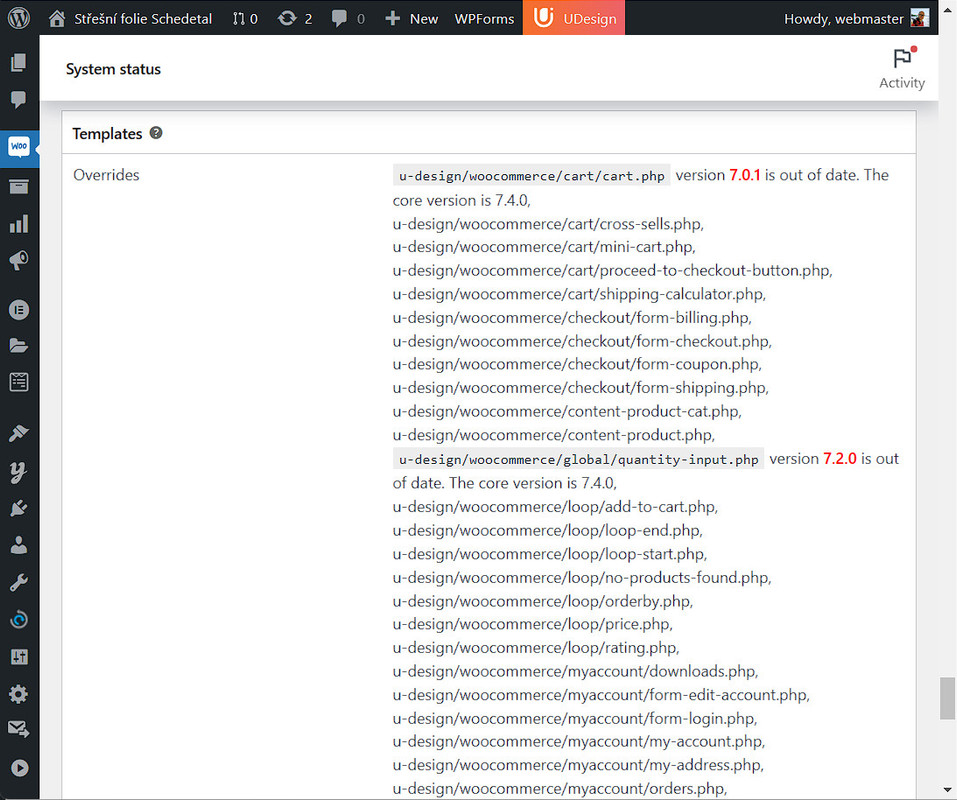
Task: Click the Overrides row label
Action: click(106, 175)
